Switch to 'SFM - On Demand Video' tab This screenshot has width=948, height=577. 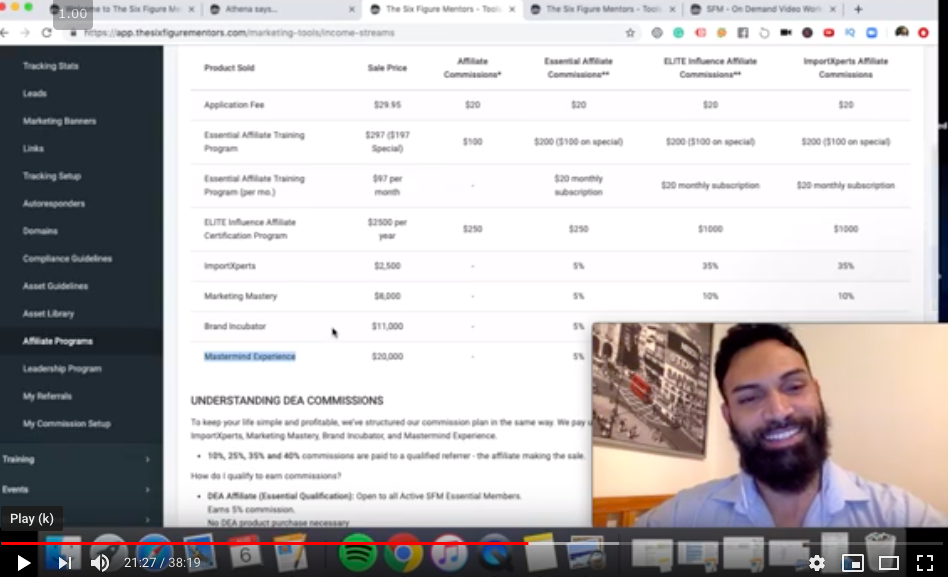[x=760, y=9]
